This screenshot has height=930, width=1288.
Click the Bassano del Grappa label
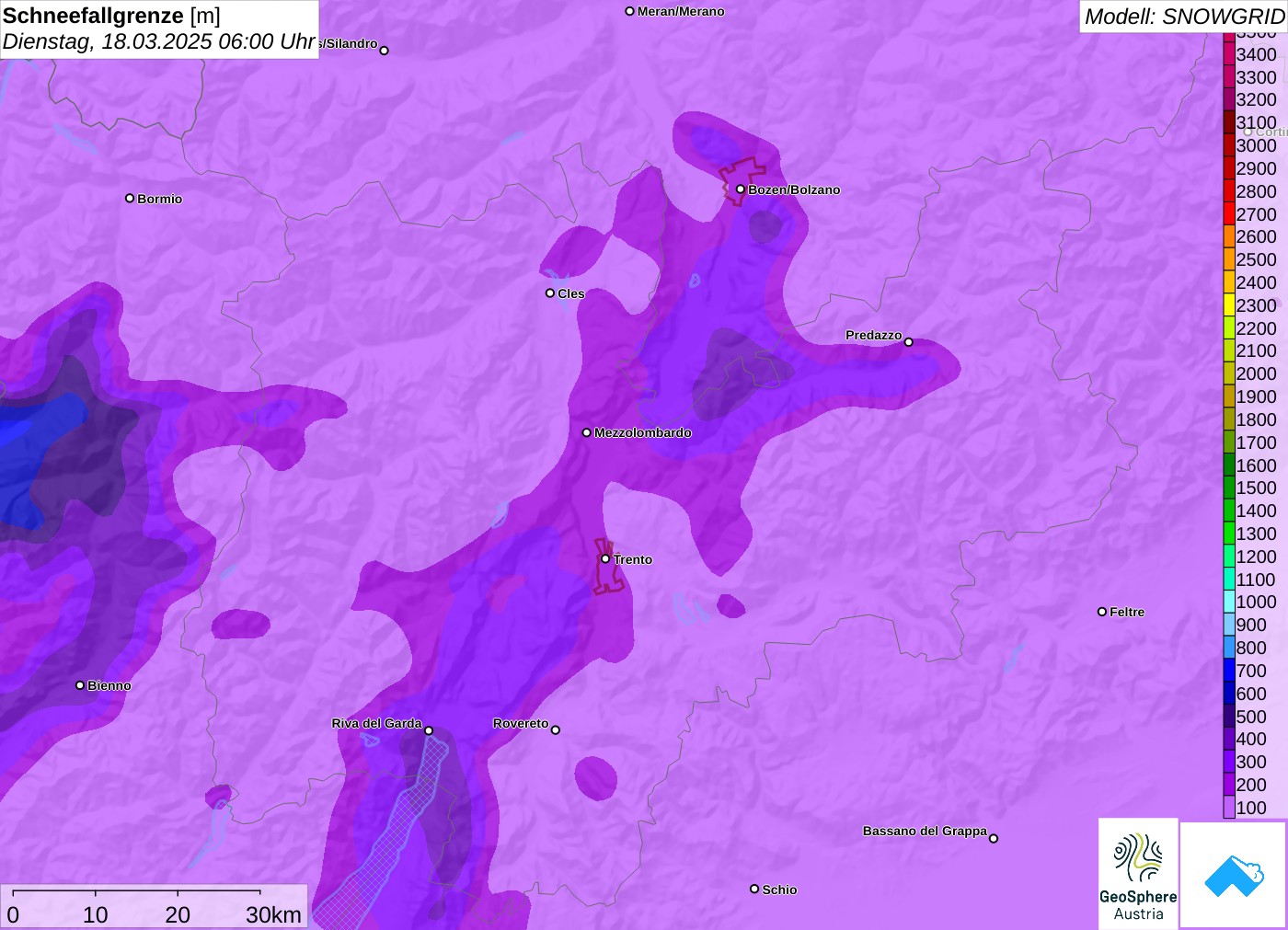click(x=925, y=831)
